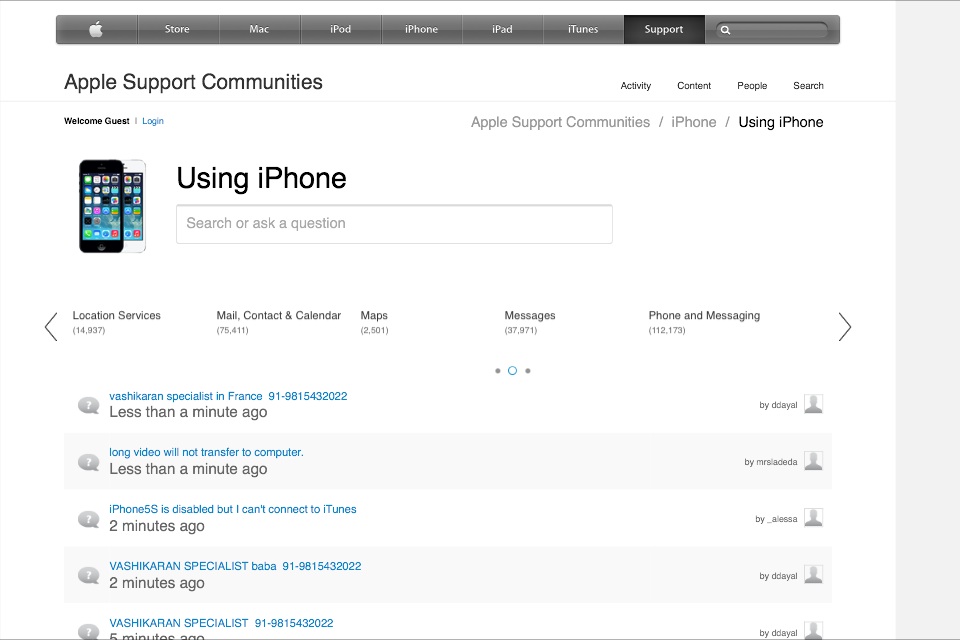Click the question bubble icon beside 'VASHIKARAN SPECIALIST baba'
Screen dimensions: 960x640
89,575
